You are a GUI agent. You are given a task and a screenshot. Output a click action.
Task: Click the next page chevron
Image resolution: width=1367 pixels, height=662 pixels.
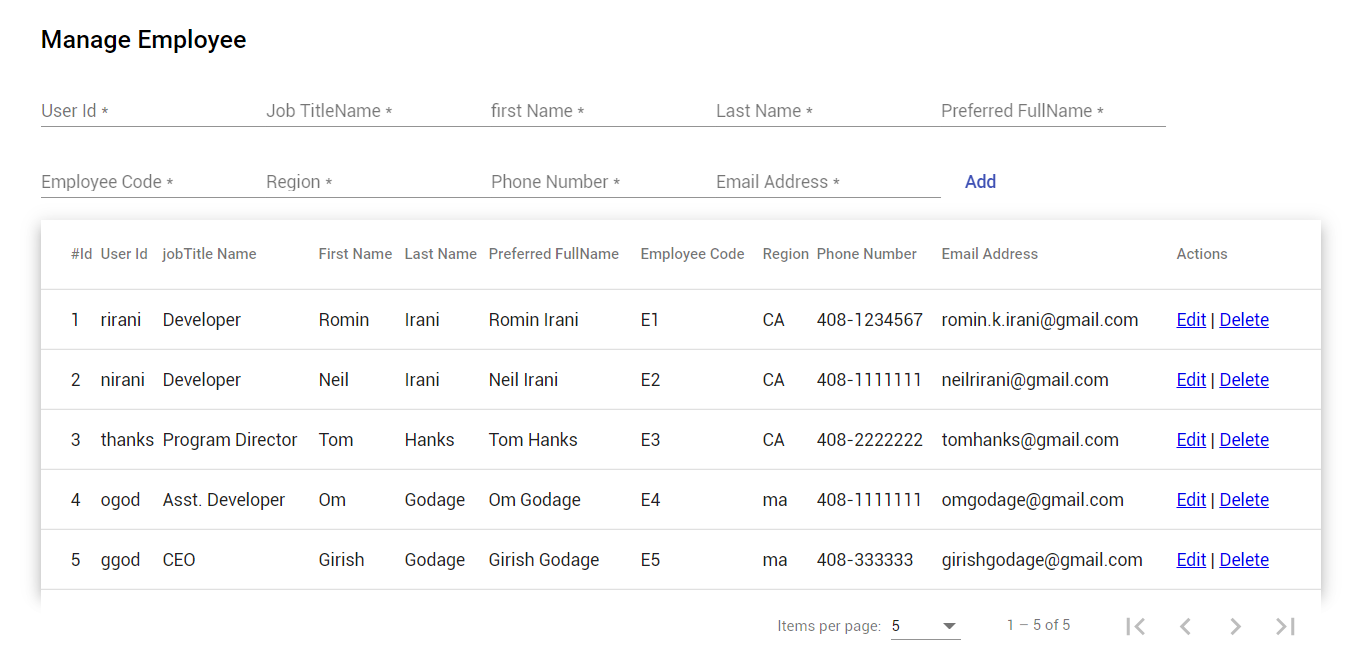point(1235,626)
